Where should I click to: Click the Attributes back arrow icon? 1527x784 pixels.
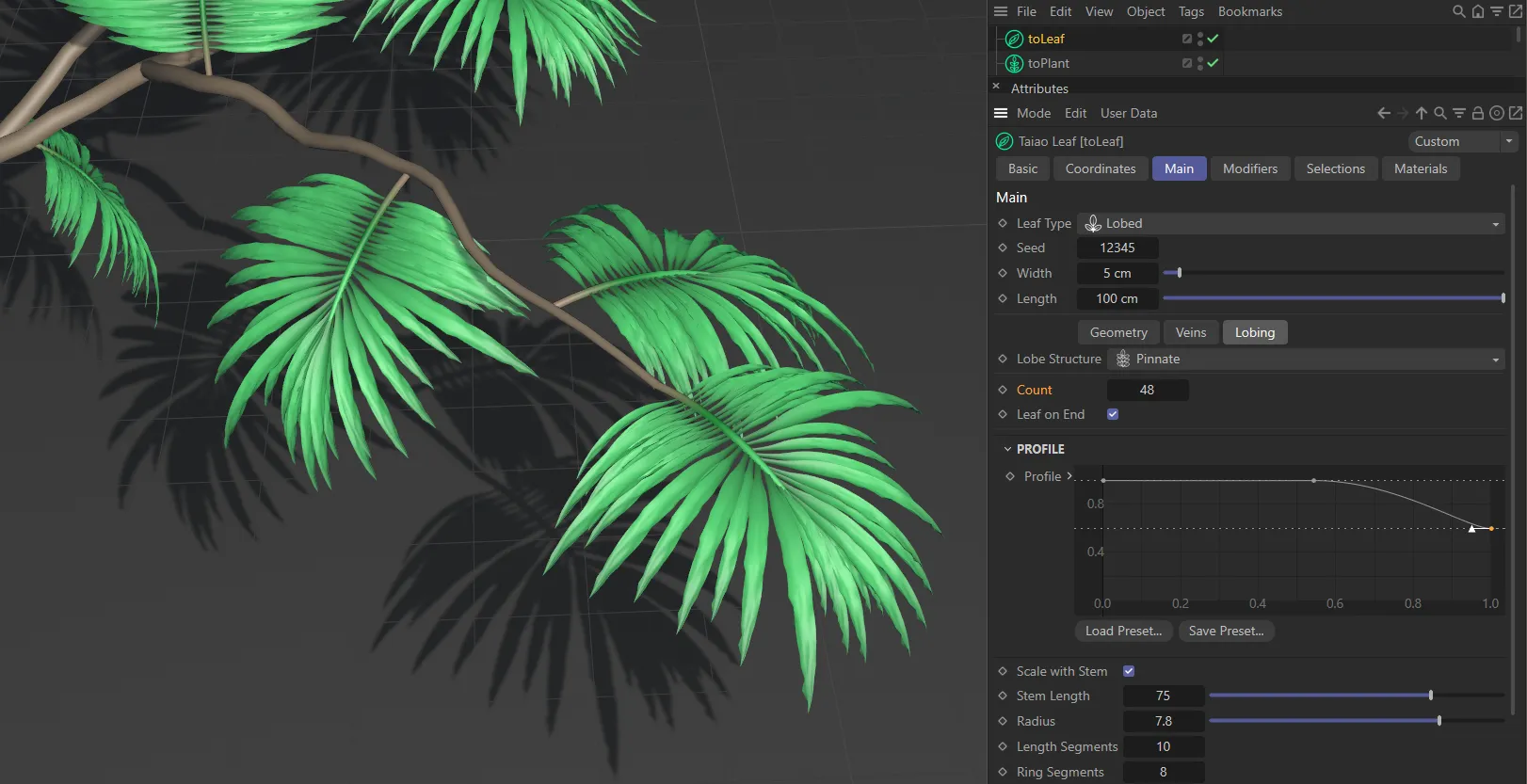point(1383,113)
